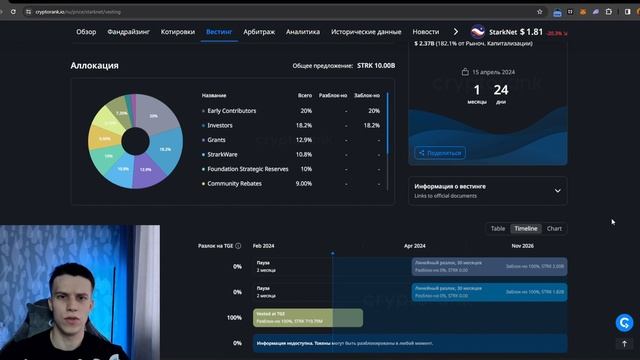
Task: Switch to the Котировки tab
Action: tap(178, 32)
